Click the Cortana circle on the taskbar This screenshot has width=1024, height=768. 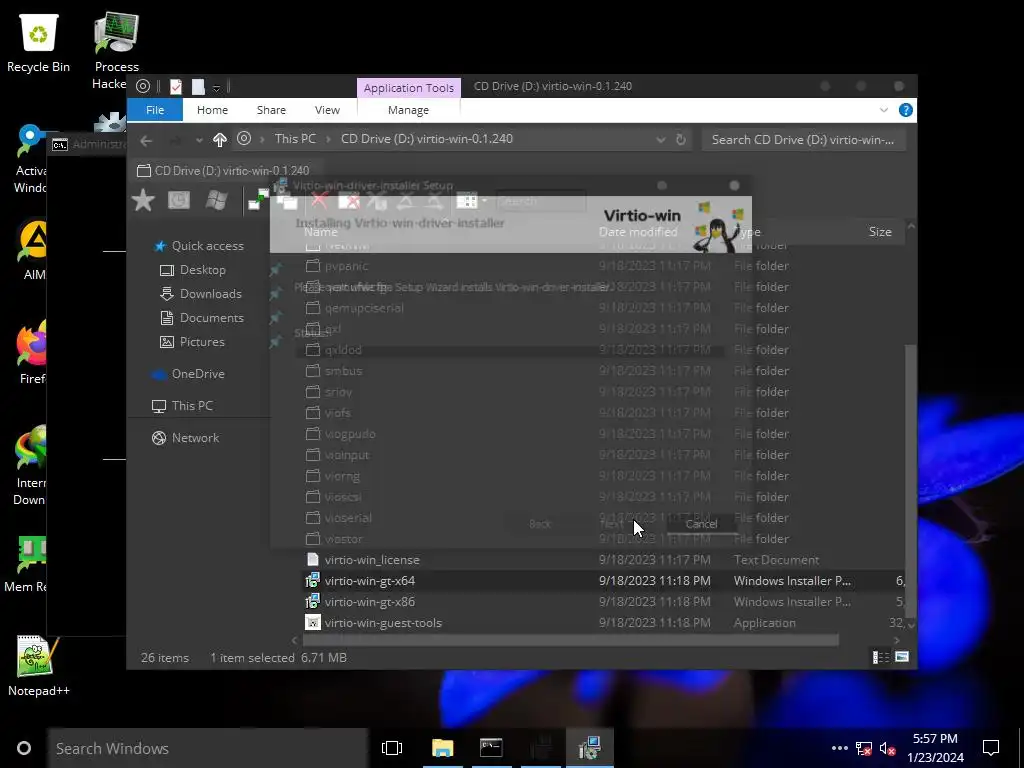24,748
